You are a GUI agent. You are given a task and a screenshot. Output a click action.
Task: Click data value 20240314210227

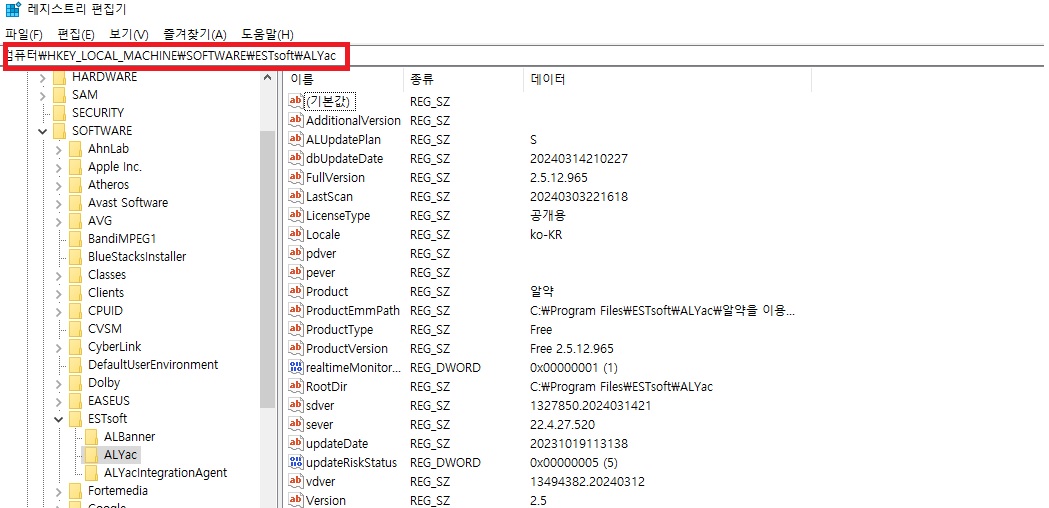[579, 159]
